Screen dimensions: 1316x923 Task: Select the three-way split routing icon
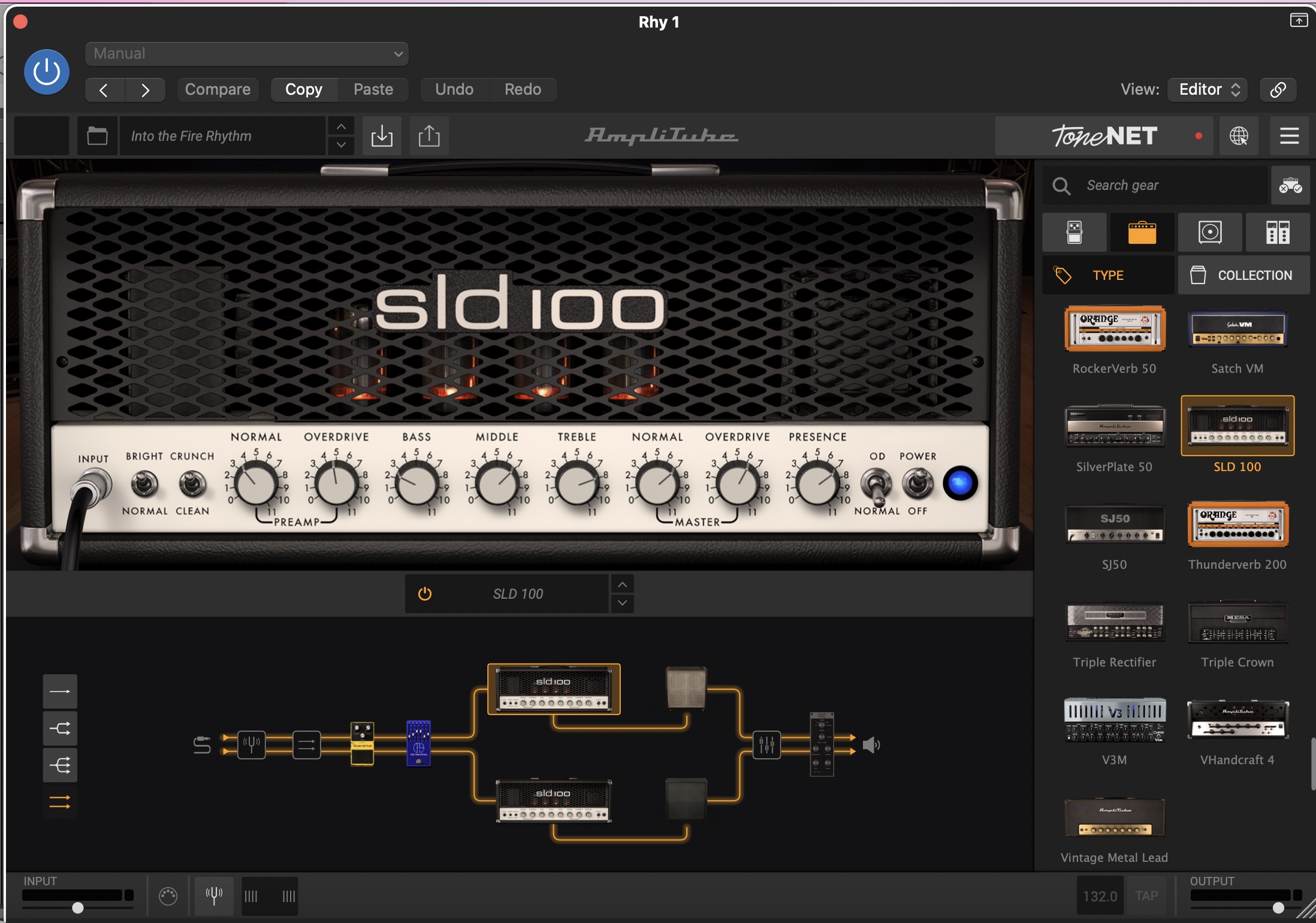tap(60, 765)
